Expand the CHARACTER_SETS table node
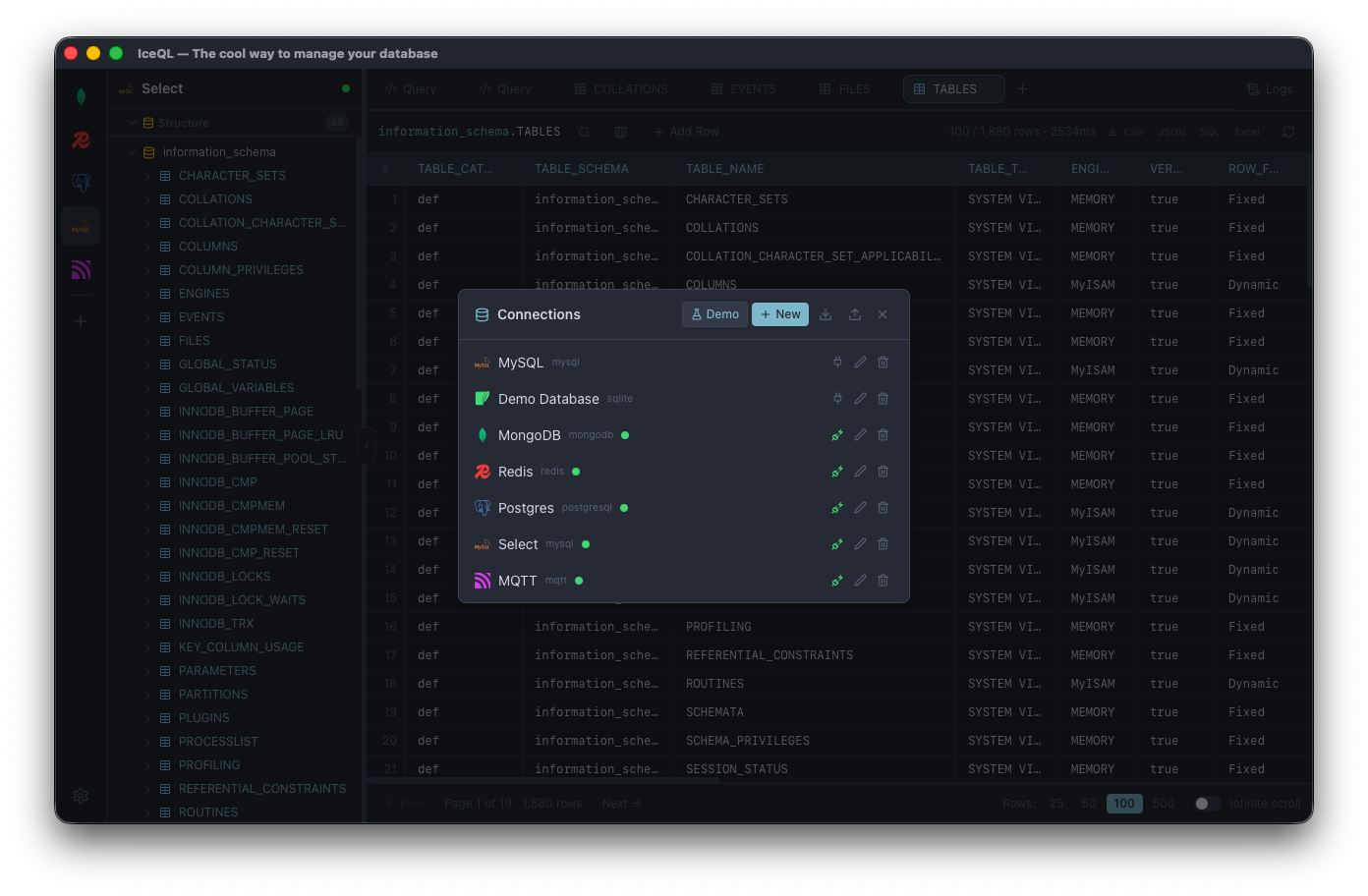 coord(148,176)
